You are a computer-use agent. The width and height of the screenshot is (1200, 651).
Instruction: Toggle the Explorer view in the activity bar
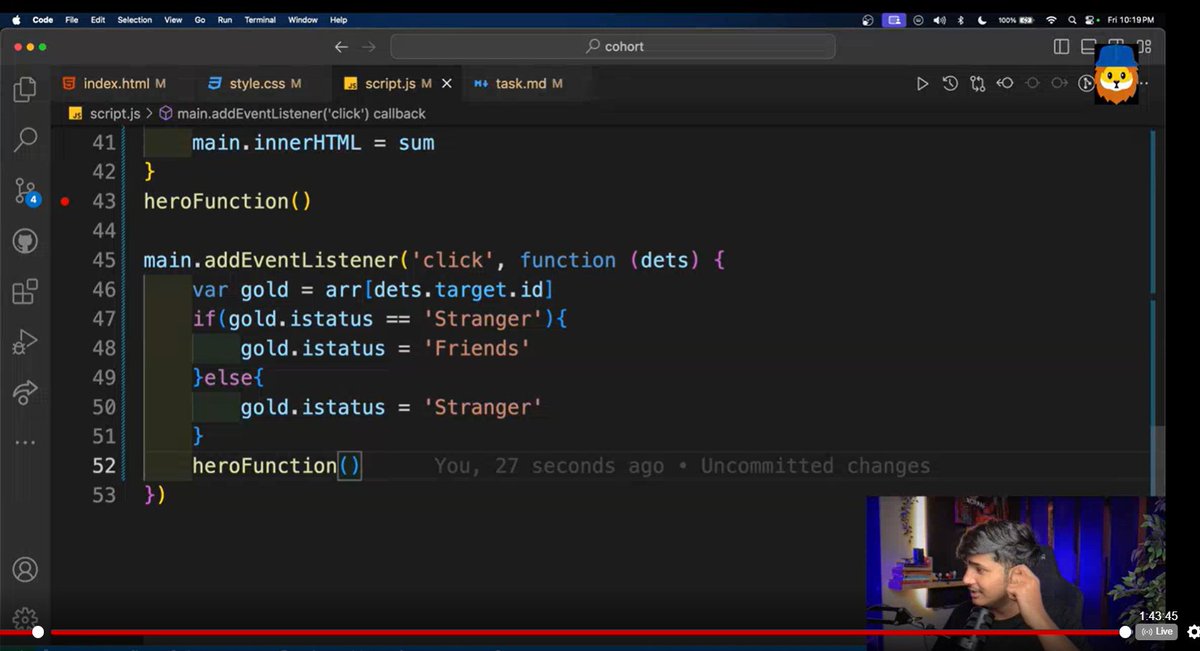click(25, 90)
